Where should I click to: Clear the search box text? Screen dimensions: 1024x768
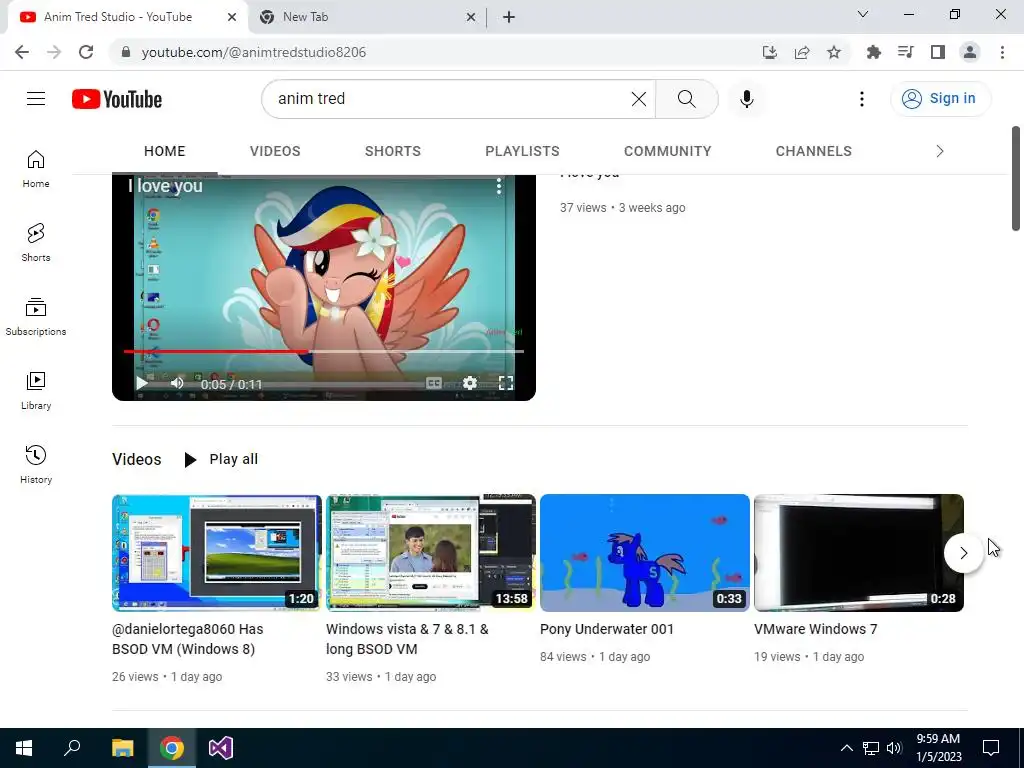(639, 99)
